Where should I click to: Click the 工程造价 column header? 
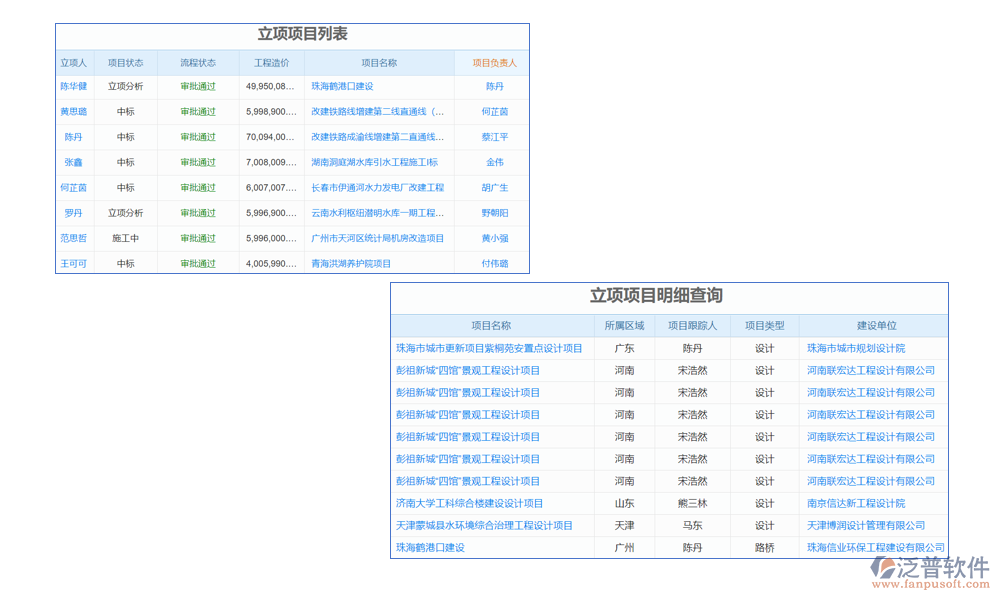tap(271, 63)
